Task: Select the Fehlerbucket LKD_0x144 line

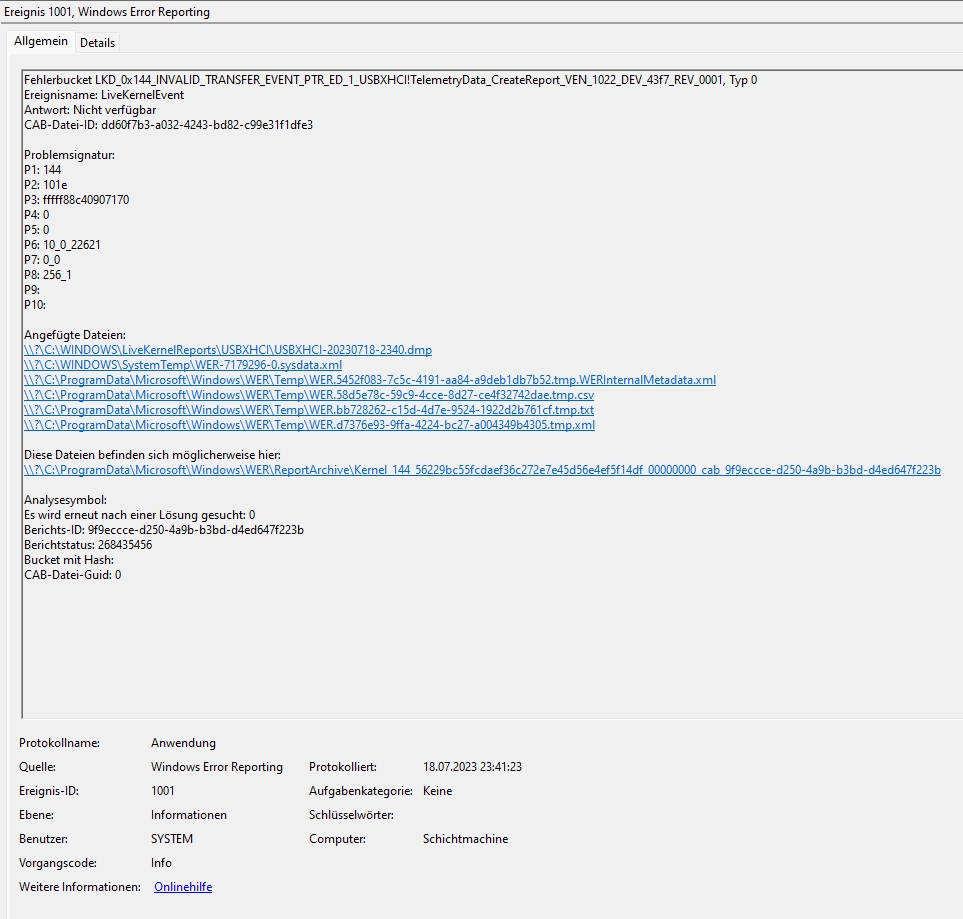Action: point(391,80)
